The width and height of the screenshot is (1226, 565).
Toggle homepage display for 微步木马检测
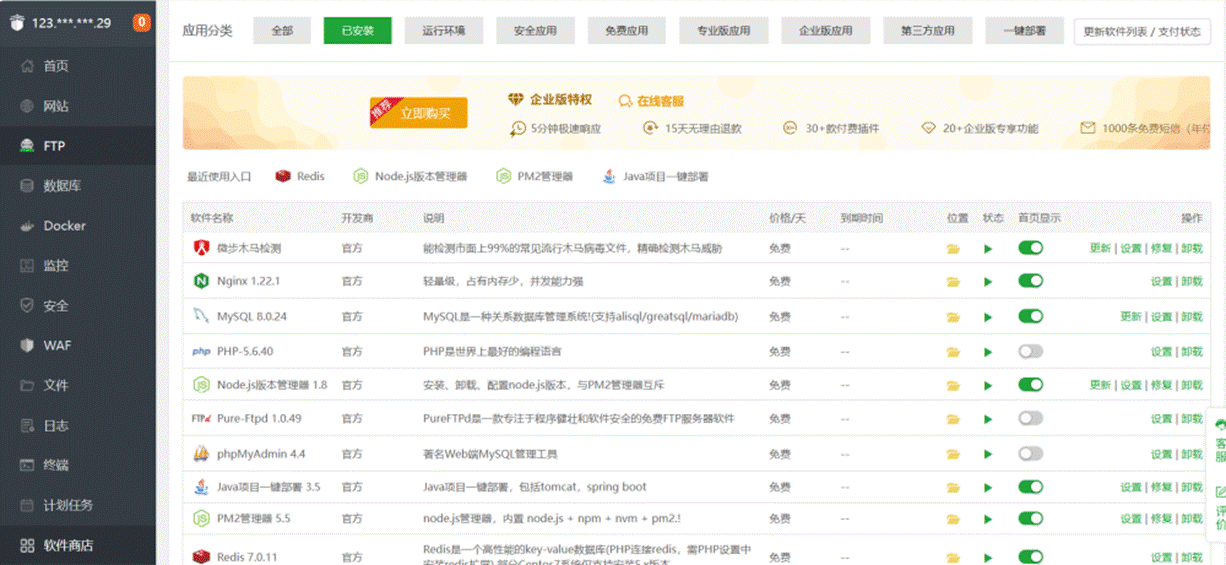[1030, 248]
